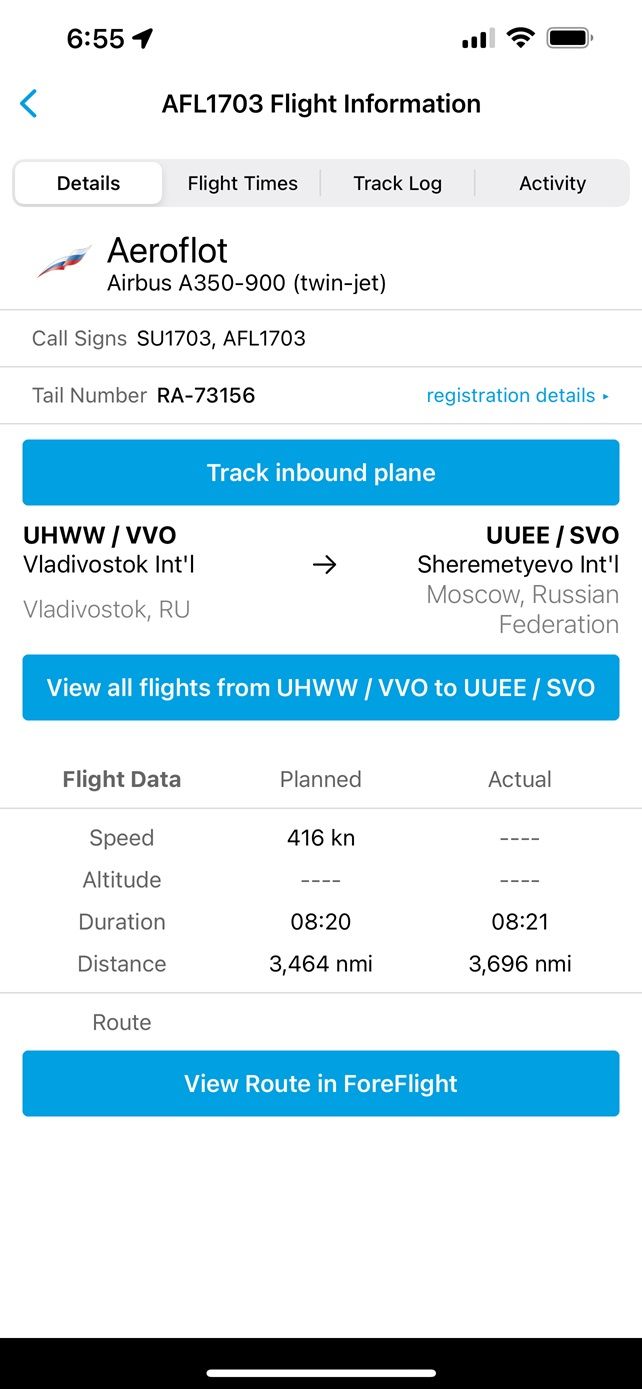This screenshot has width=642, height=1389.
Task: Tap the Wi-Fi status icon
Action: click(520, 38)
